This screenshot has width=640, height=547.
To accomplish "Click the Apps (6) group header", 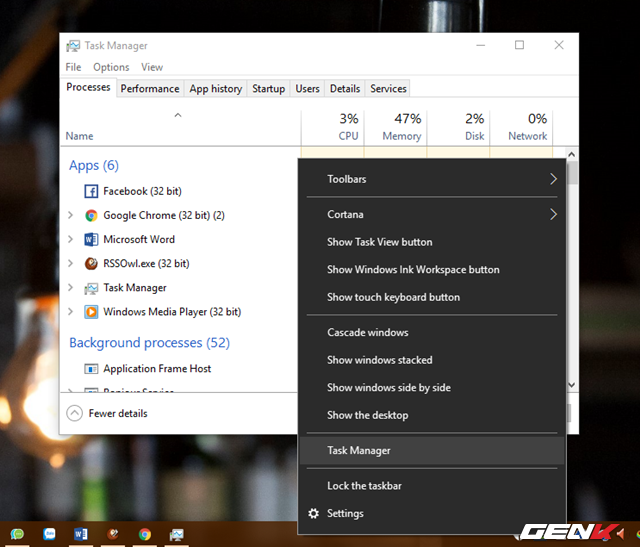I will pyautogui.click(x=94, y=165).
